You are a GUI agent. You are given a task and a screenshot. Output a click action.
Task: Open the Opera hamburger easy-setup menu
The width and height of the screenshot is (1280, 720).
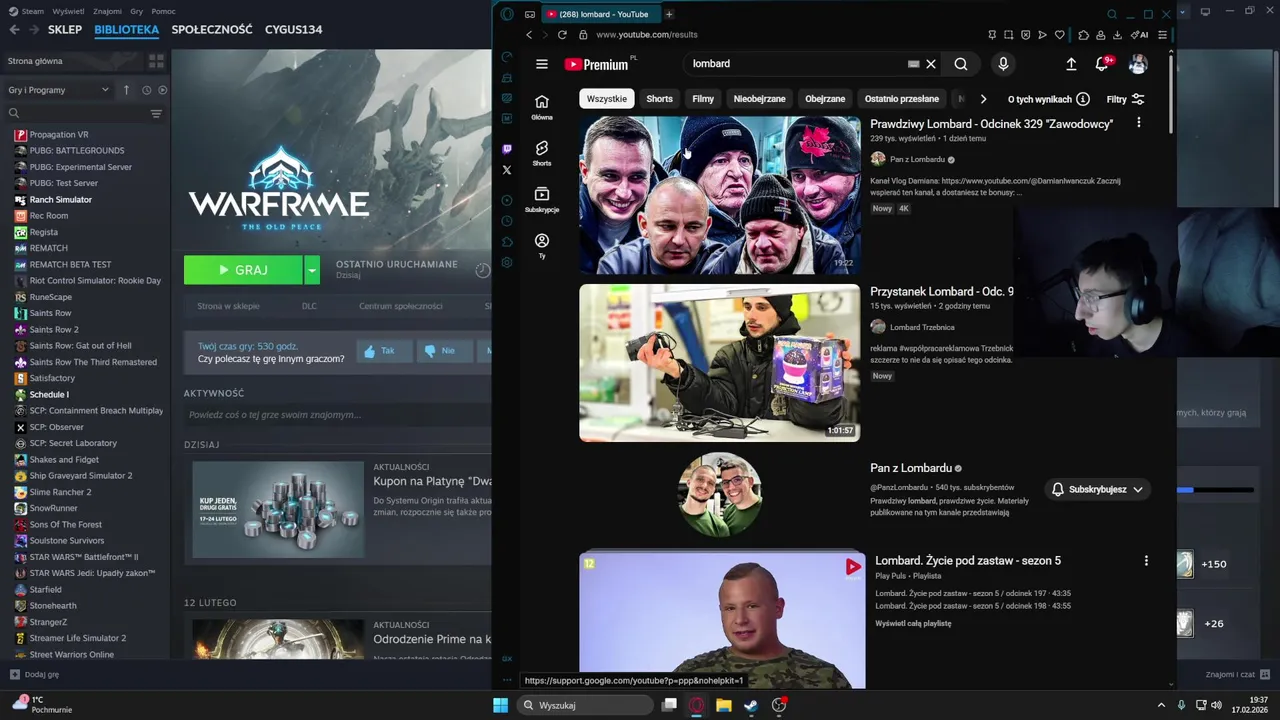click(1162, 35)
